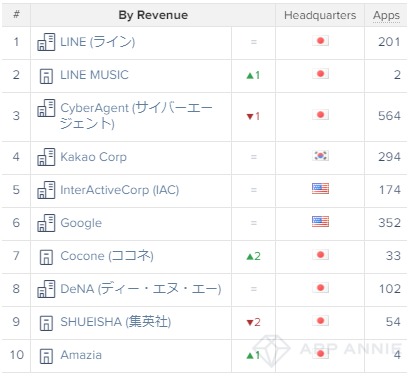The width and height of the screenshot is (410, 376).
Task: Click the US flag in InterActiveCorp row
Action: 320,188
